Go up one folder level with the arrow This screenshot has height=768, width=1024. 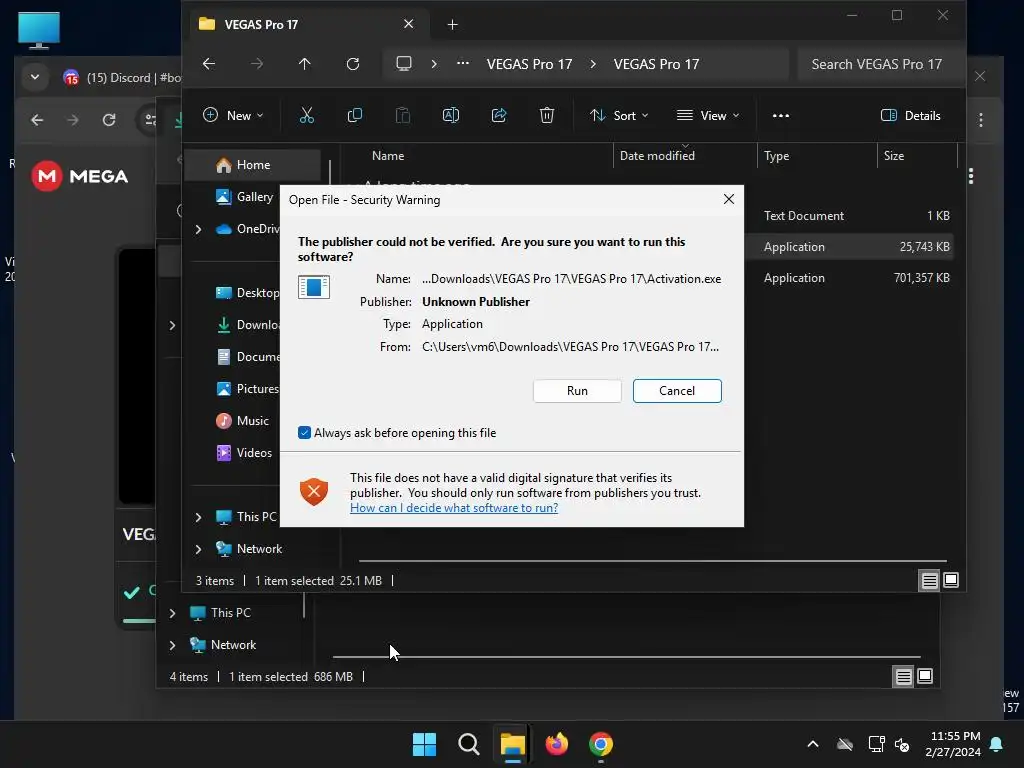point(304,63)
